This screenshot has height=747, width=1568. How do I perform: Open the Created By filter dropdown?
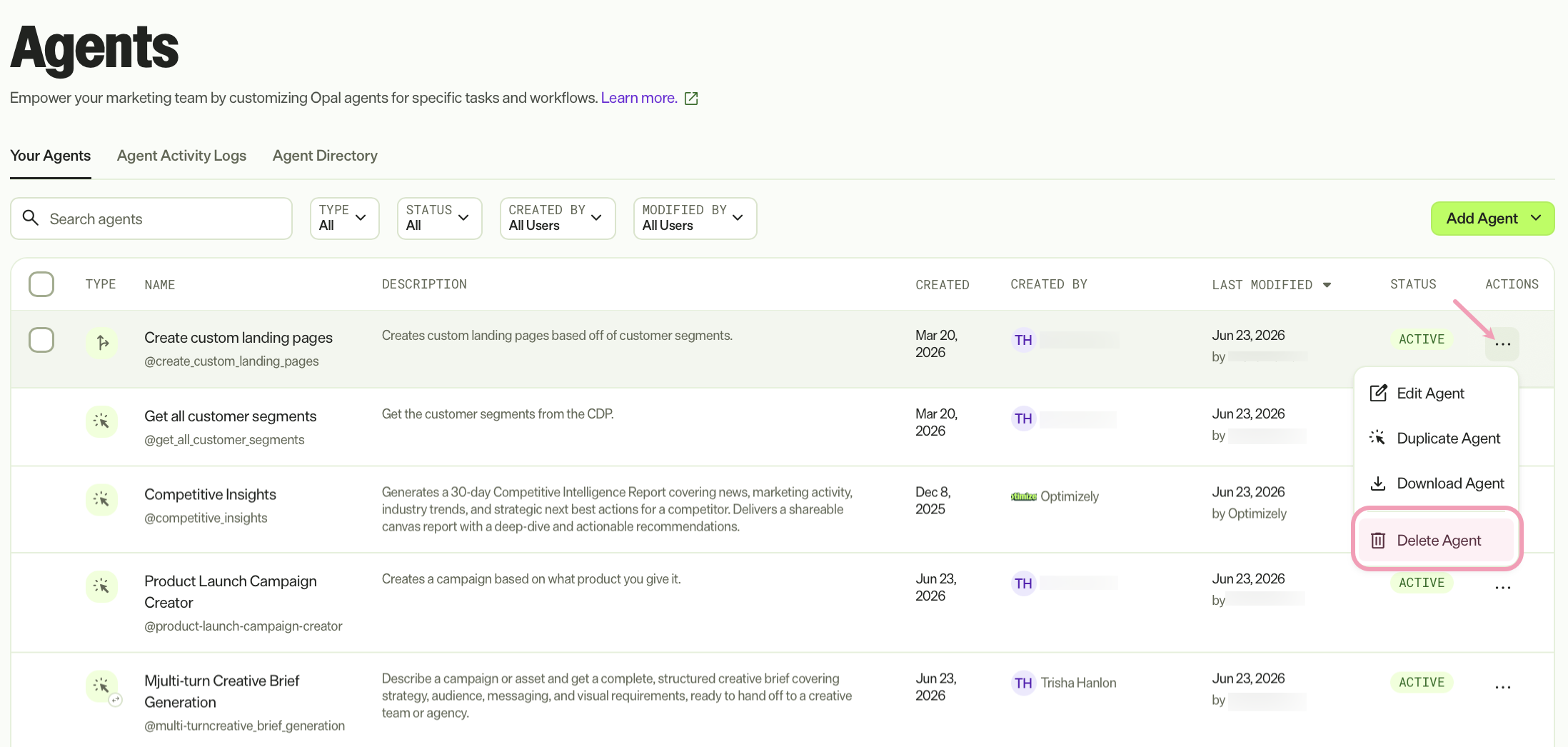(558, 219)
